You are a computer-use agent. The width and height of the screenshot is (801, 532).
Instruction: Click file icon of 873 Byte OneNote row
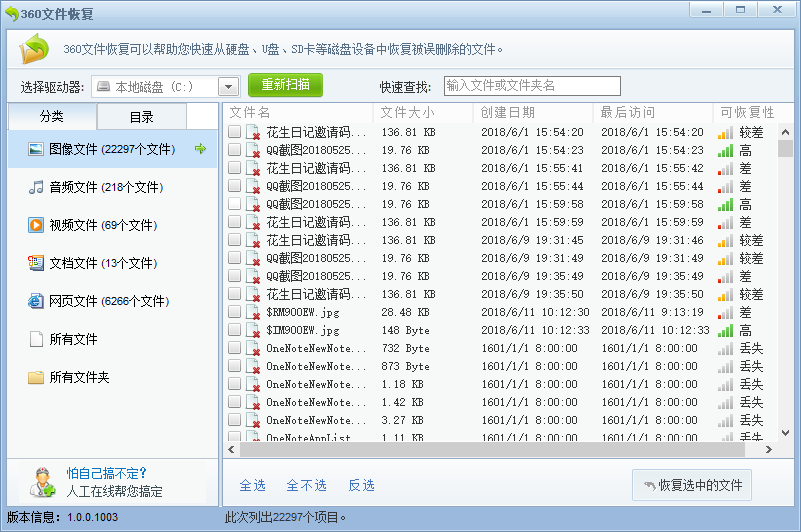point(253,366)
